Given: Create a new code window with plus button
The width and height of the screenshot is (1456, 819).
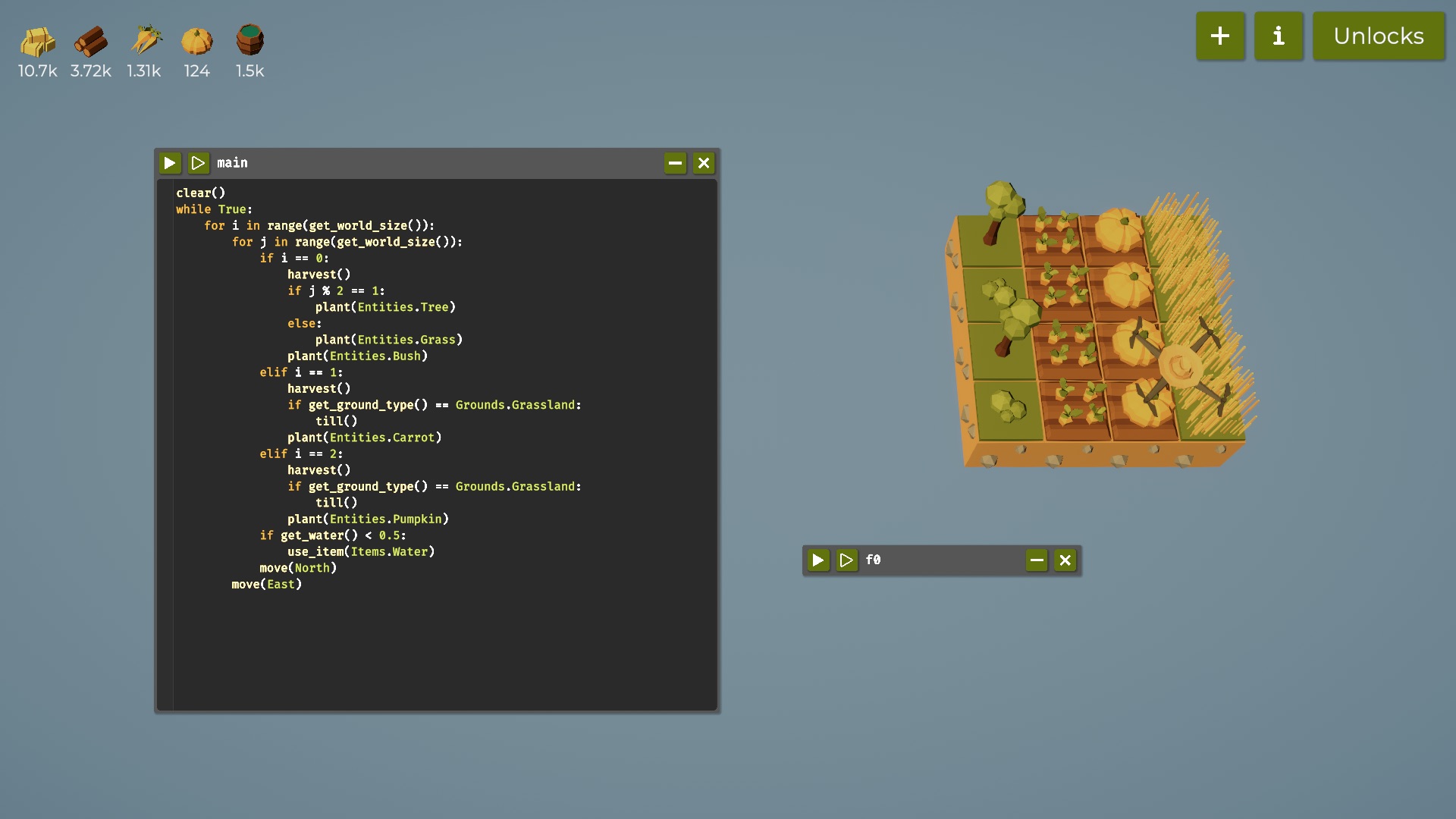Looking at the screenshot, I should click(x=1220, y=36).
